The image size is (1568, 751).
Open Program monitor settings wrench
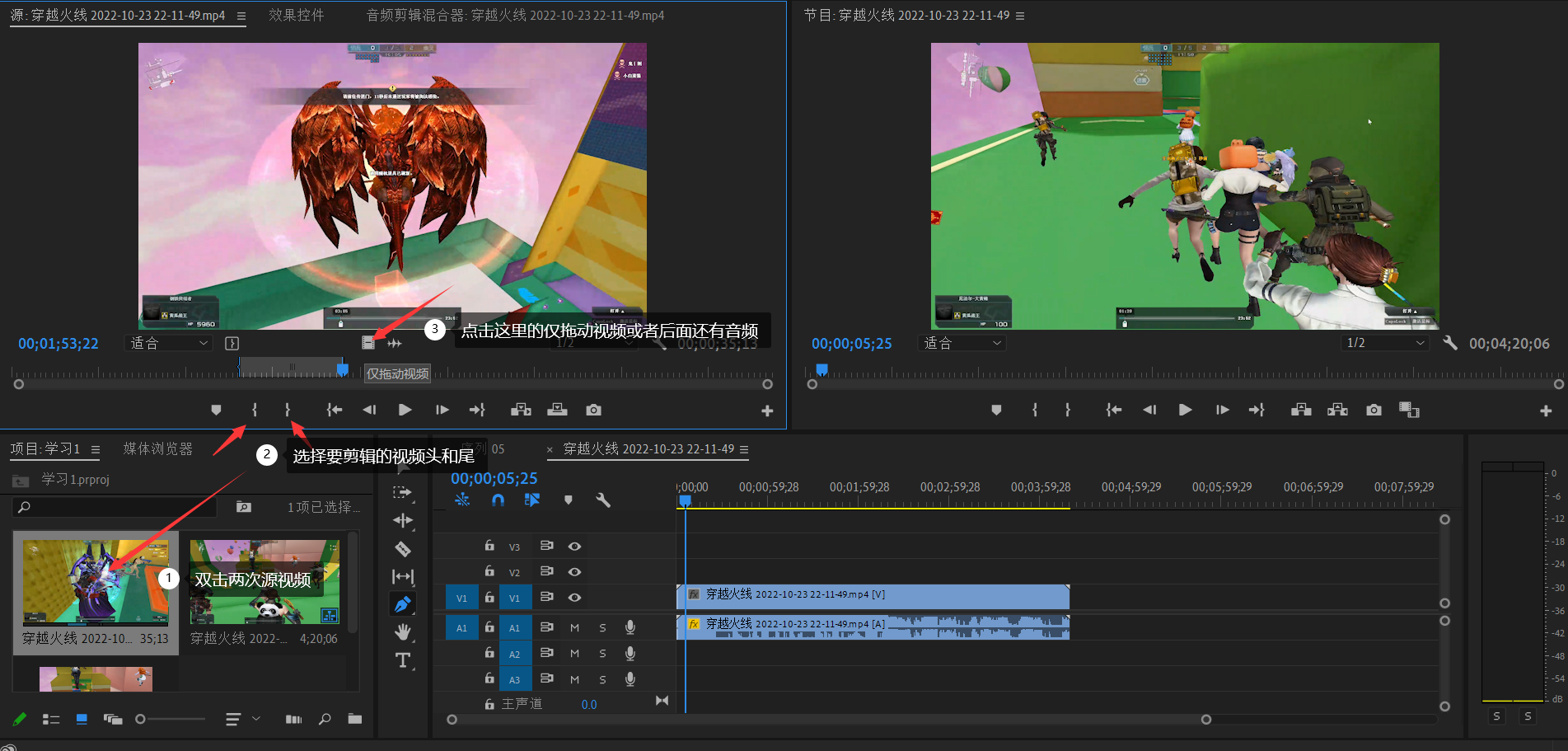point(1450,343)
